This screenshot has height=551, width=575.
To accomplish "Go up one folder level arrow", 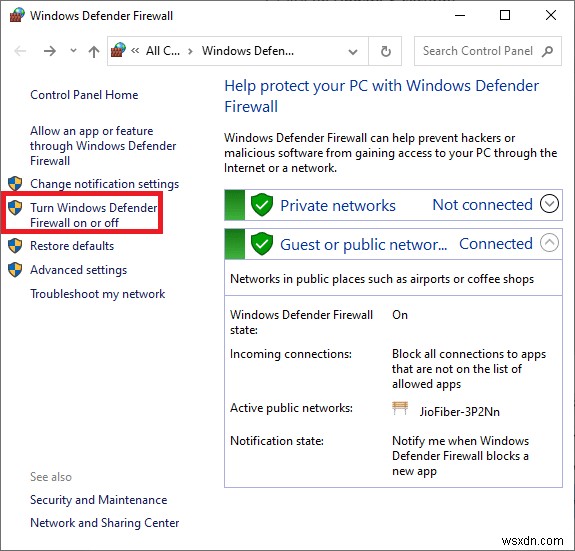I will (94, 51).
